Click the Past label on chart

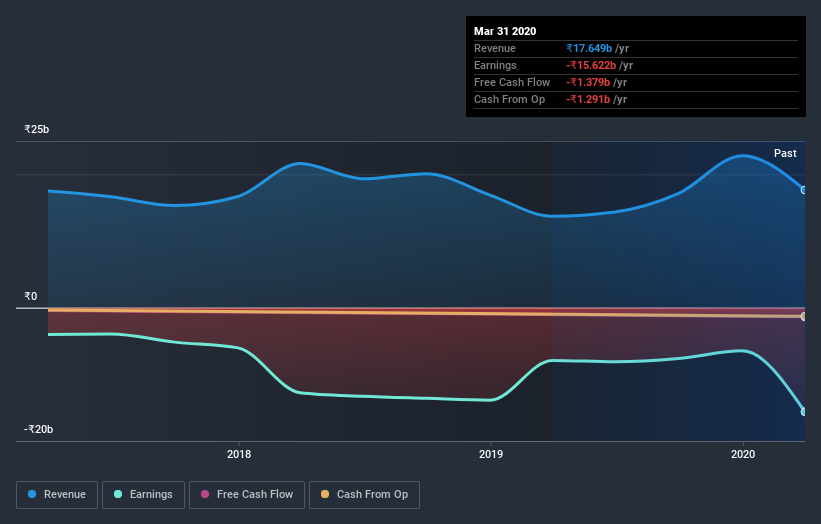[785, 153]
